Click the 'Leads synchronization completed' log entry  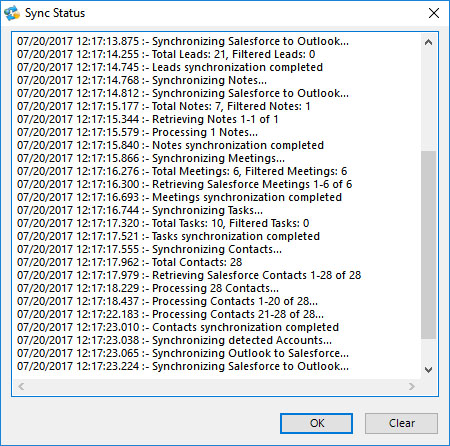(x=170, y=67)
